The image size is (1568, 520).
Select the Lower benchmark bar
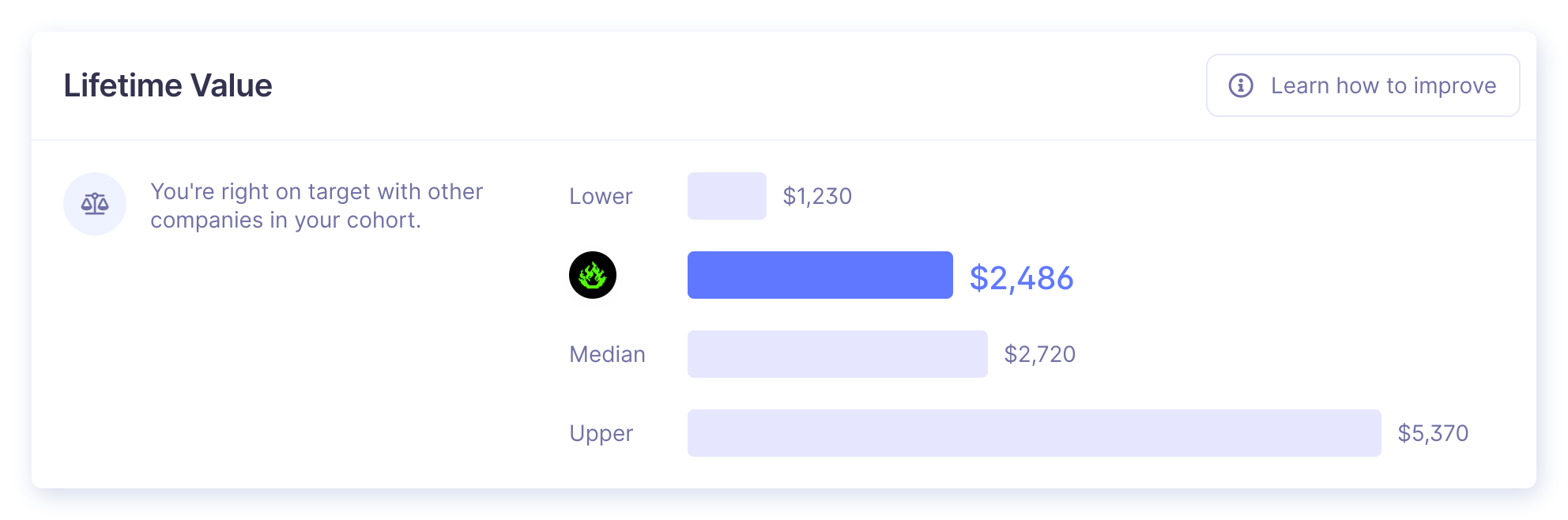(727, 196)
